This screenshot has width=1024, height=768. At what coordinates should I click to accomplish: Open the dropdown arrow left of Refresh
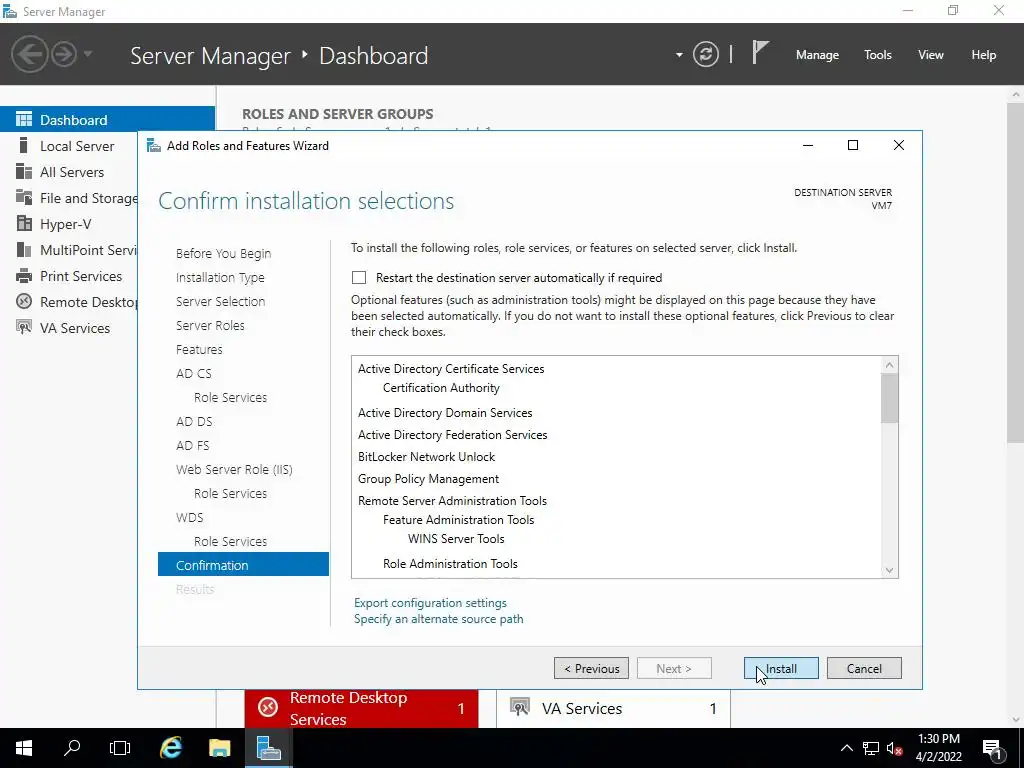click(679, 55)
